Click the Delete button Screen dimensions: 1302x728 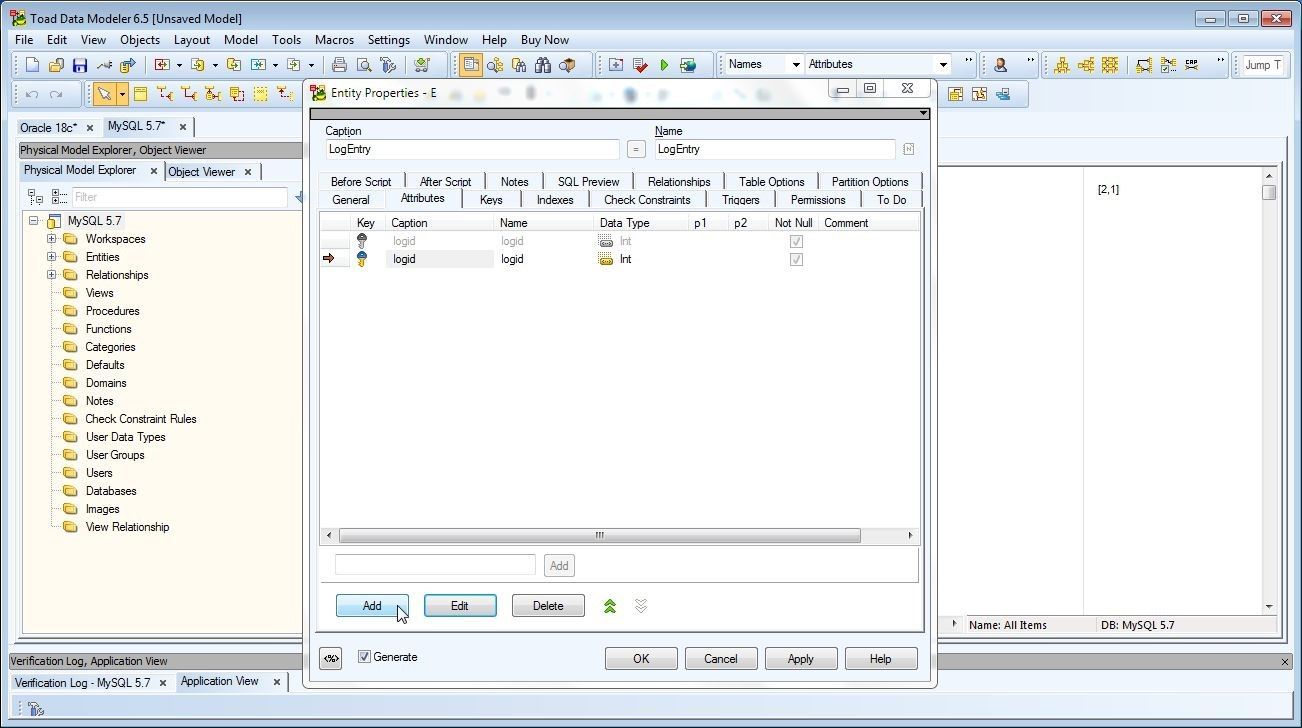point(548,606)
